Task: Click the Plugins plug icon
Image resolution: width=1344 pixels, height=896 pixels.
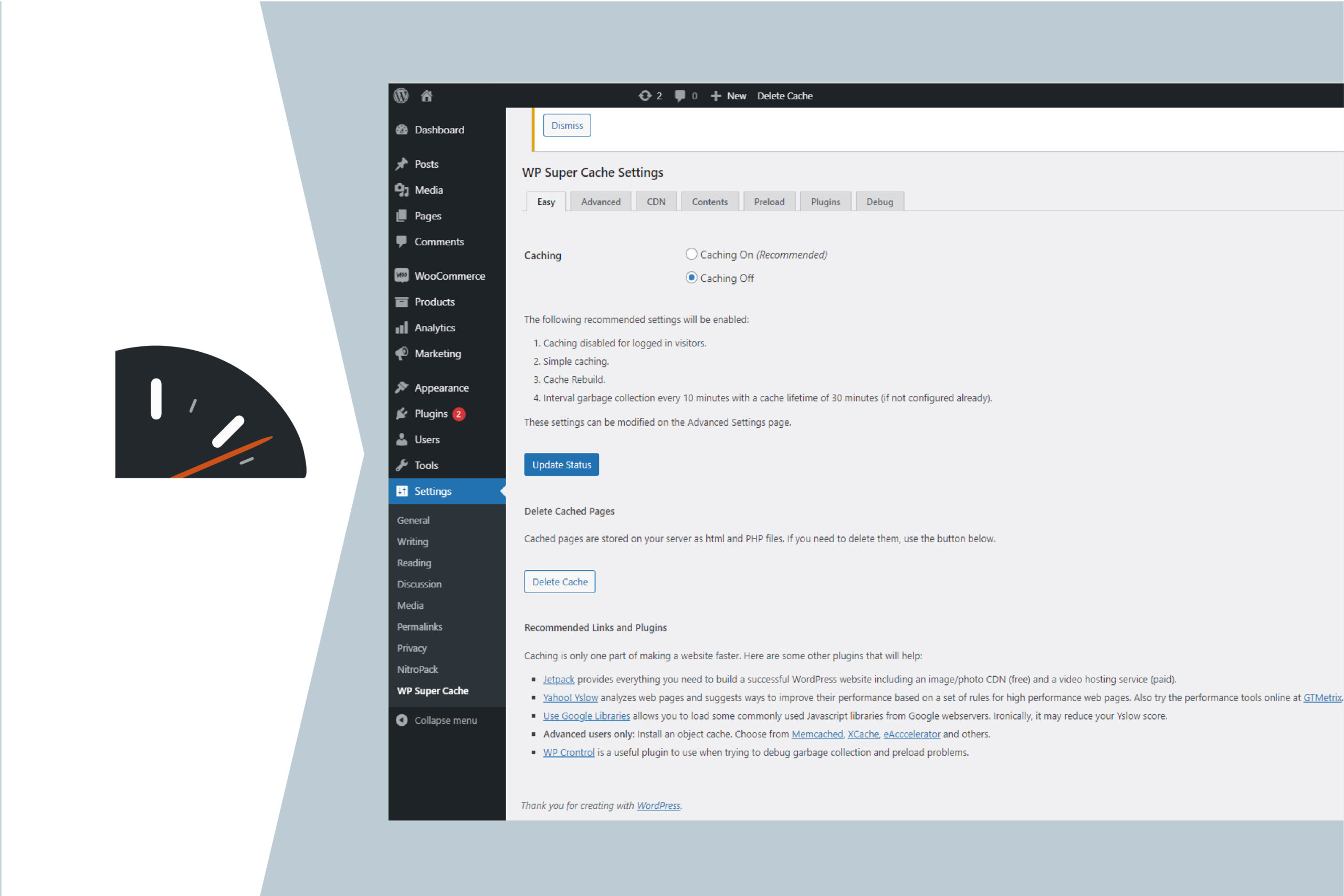Action: (402, 414)
